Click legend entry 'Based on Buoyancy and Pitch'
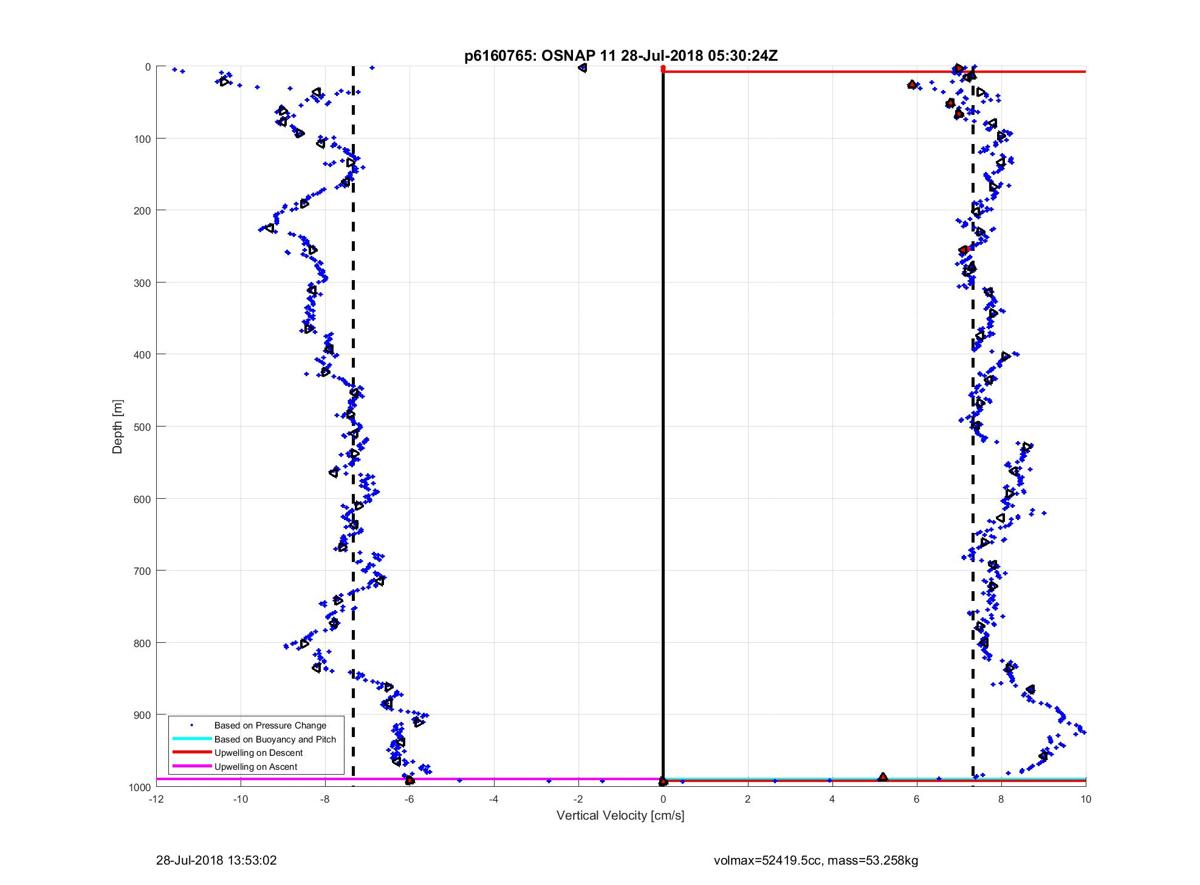The image size is (1200, 885). click(275, 738)
